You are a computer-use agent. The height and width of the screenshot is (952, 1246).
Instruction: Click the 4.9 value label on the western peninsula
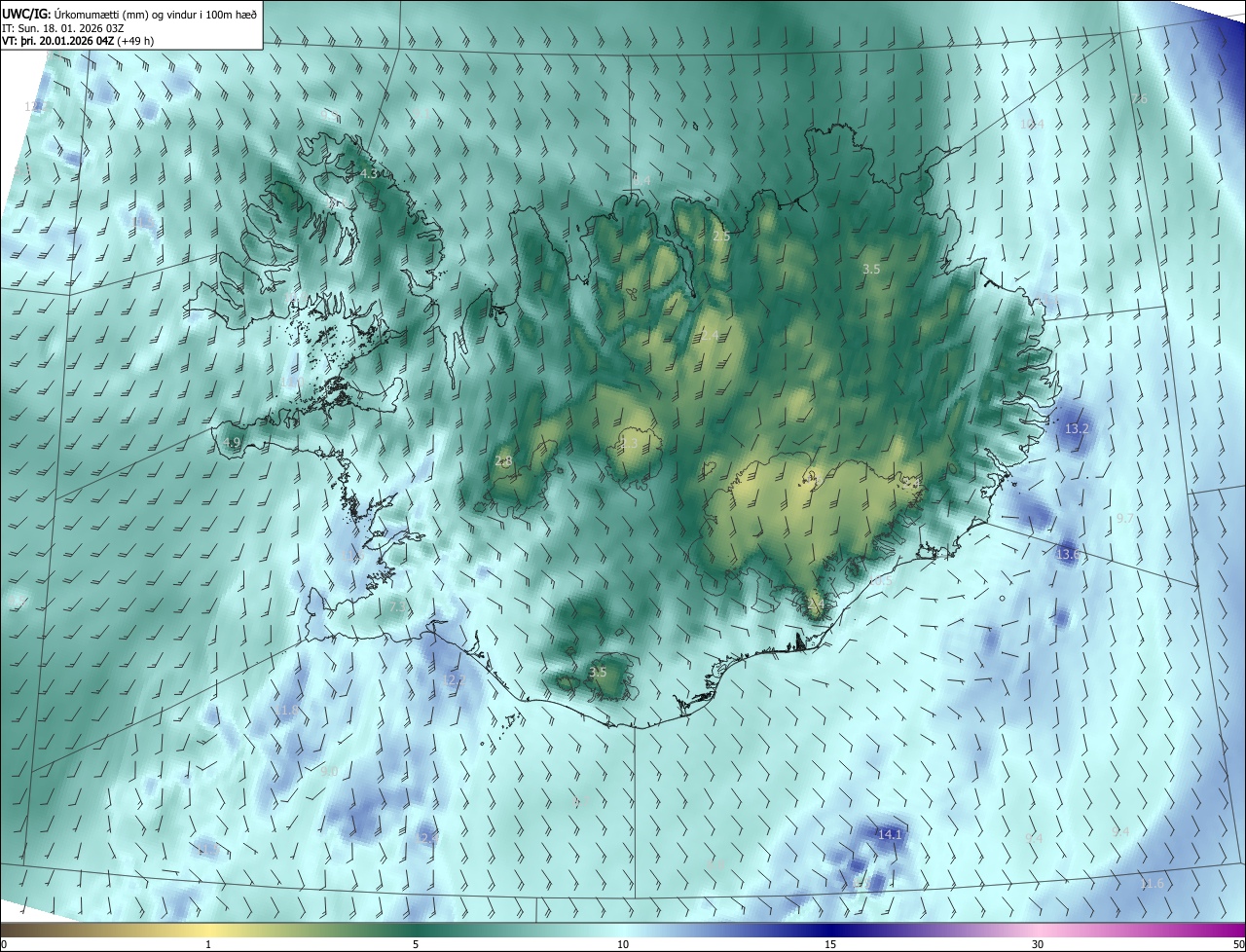click(232, 443)
